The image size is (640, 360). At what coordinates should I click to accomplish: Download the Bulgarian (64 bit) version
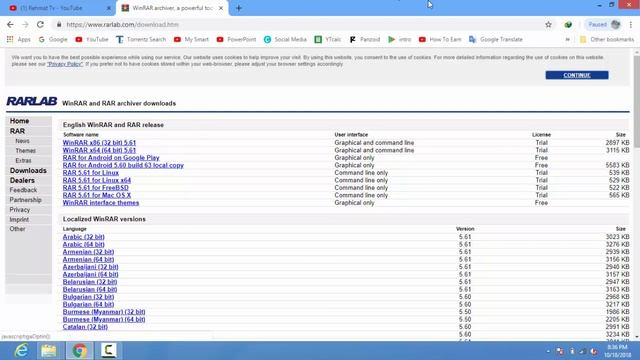pyautogui.click(x=88, y=304)
